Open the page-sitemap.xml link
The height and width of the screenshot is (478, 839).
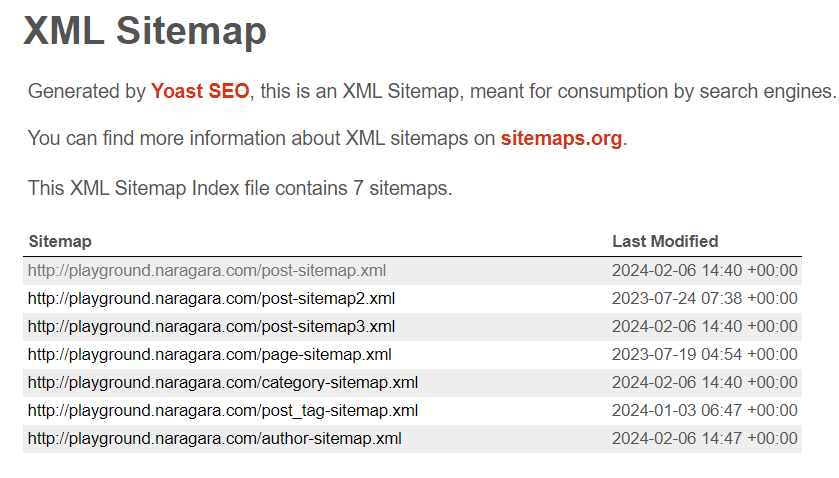click(x=209, y=354)
